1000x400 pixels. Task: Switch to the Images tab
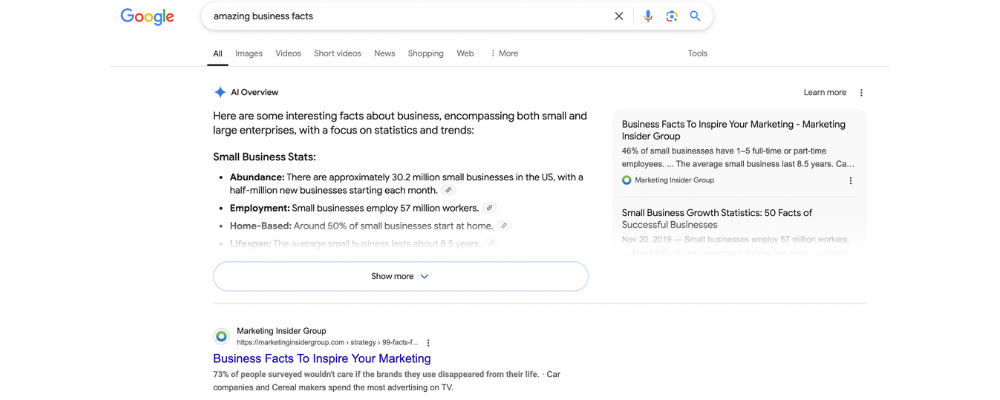[249, 53]
